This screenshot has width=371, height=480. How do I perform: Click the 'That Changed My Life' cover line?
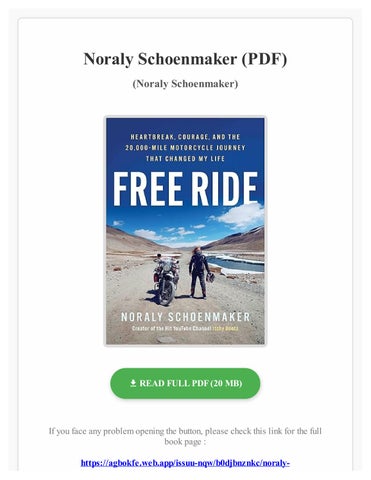click(185, 159)
